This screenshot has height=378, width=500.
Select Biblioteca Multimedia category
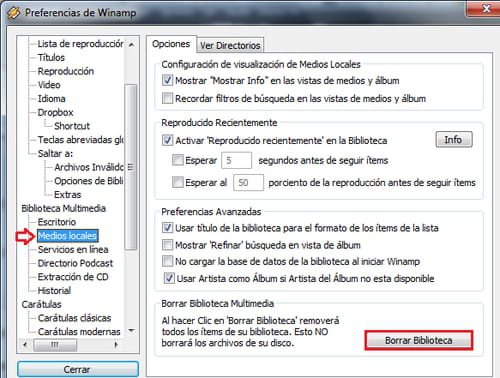click(64, 208)
